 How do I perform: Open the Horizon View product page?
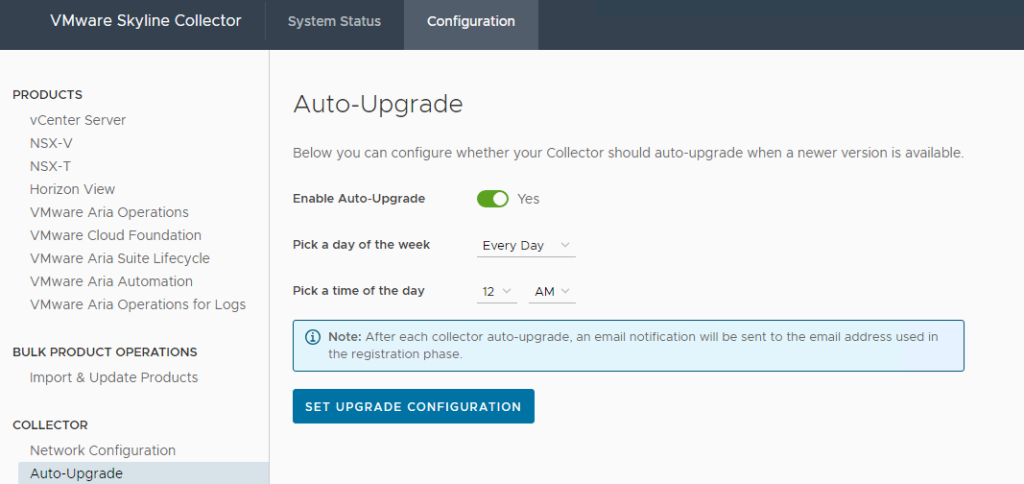pos(73,189)
